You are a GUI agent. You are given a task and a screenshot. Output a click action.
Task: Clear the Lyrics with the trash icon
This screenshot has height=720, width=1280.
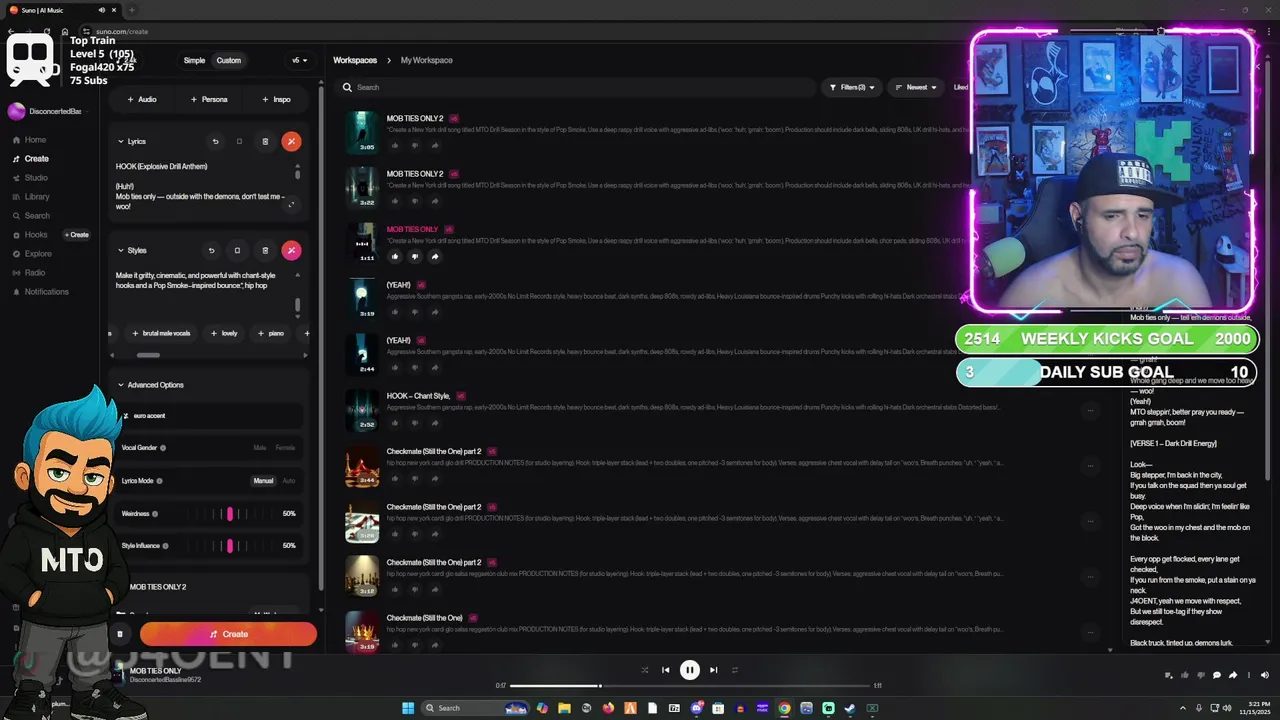pos(265,141)
